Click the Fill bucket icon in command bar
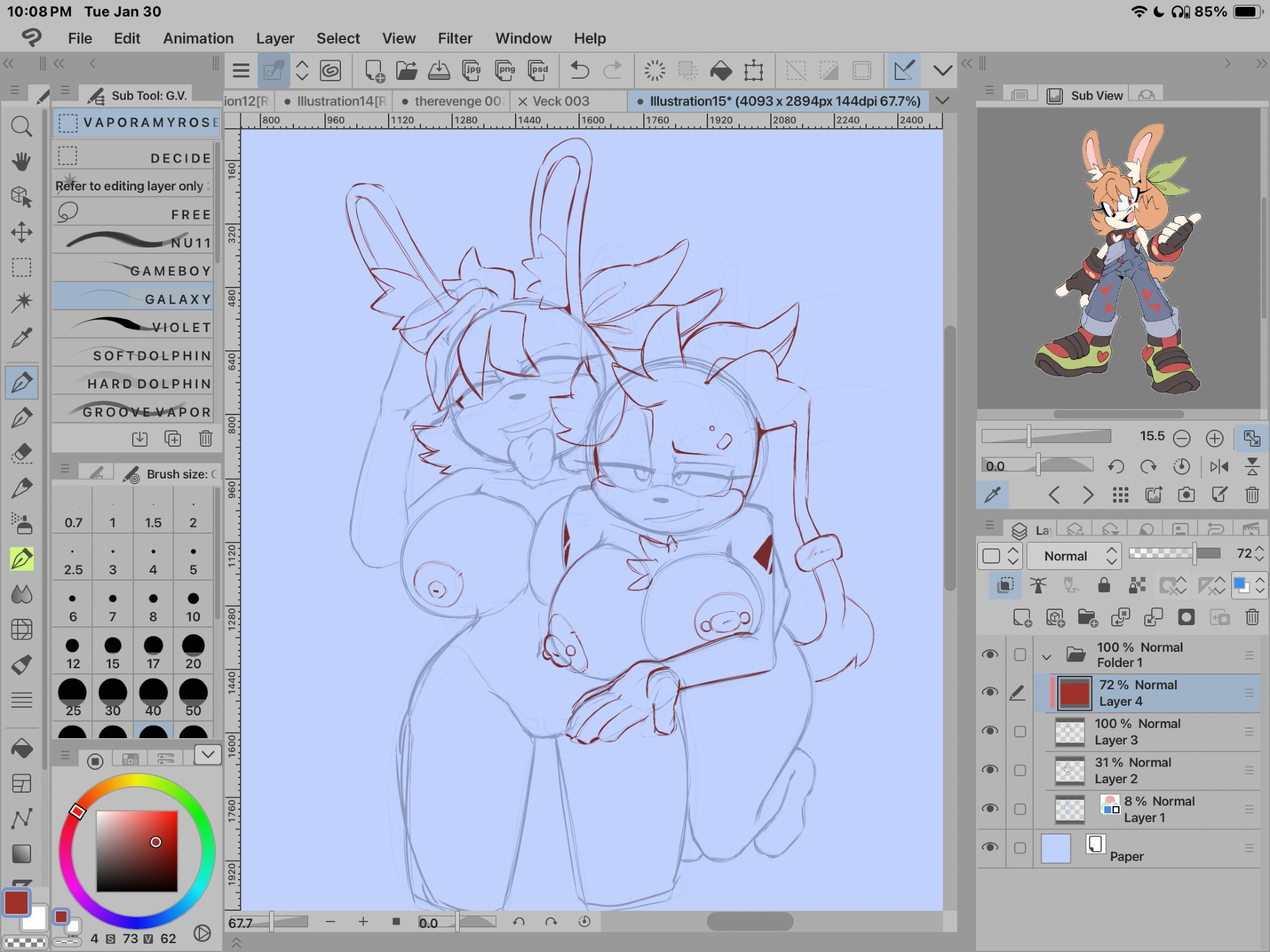This screenshot has width=1270, height=952. [x=721, y=70]
